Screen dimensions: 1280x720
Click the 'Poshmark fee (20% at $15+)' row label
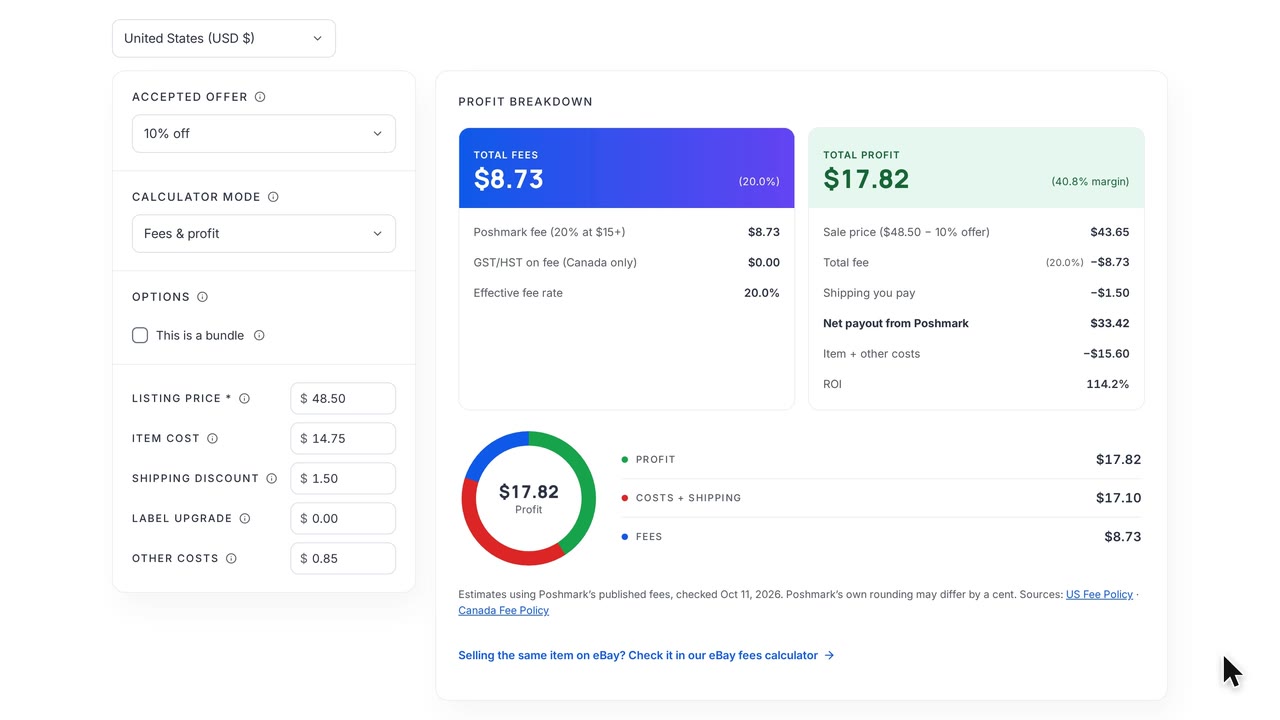click(x=549, y=232)
